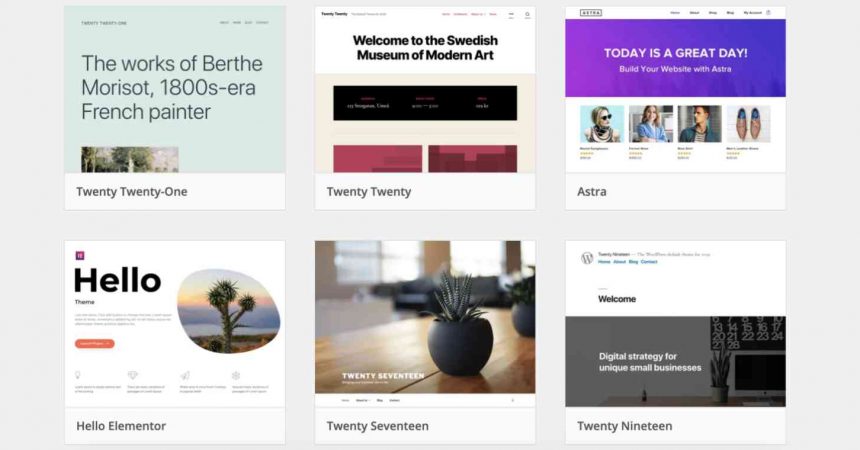Open the Twenty Nineteen theme preview

675,324
